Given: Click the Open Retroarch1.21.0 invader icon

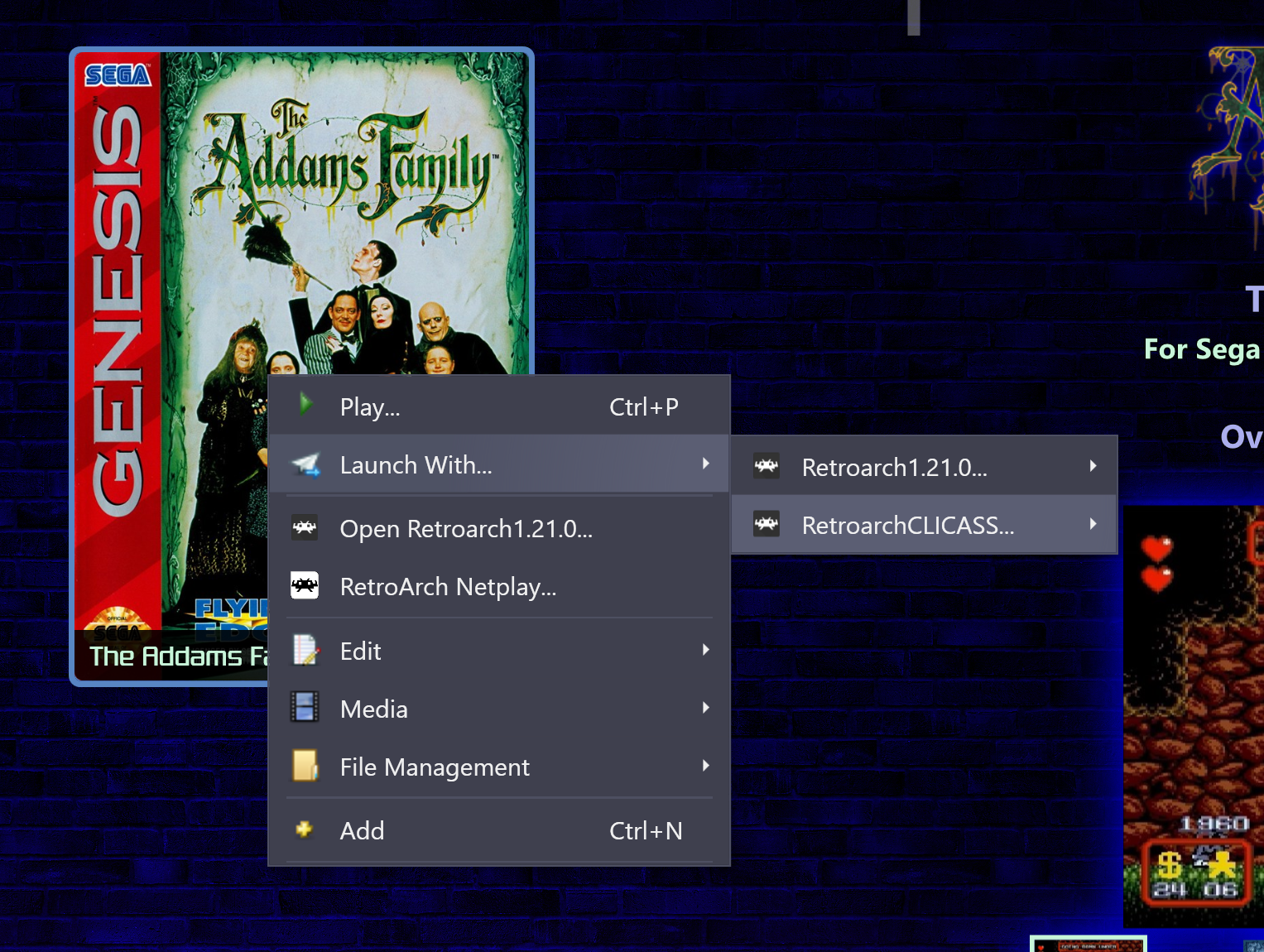Looking at the screenshot, I should [x=305, y=527].
